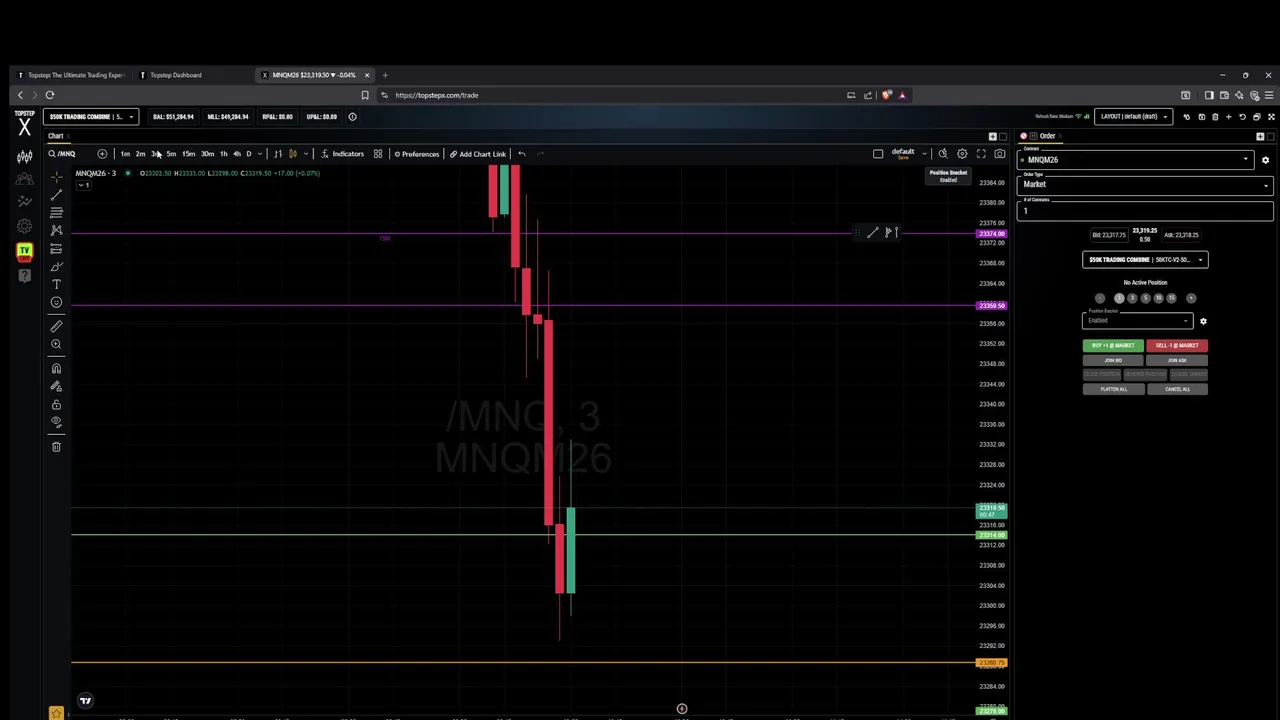
Task: Toggle hide all drawings eye
Action: [56, 423]
